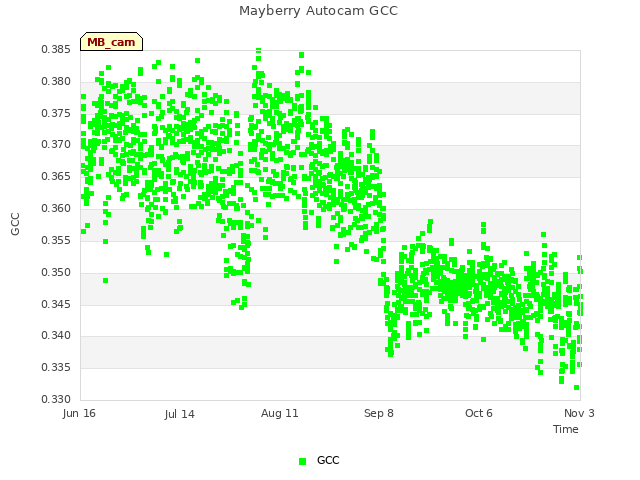The image size is (640, 480).
Task: Click the 0.350 y-axis value
Action: click(56, 272)
